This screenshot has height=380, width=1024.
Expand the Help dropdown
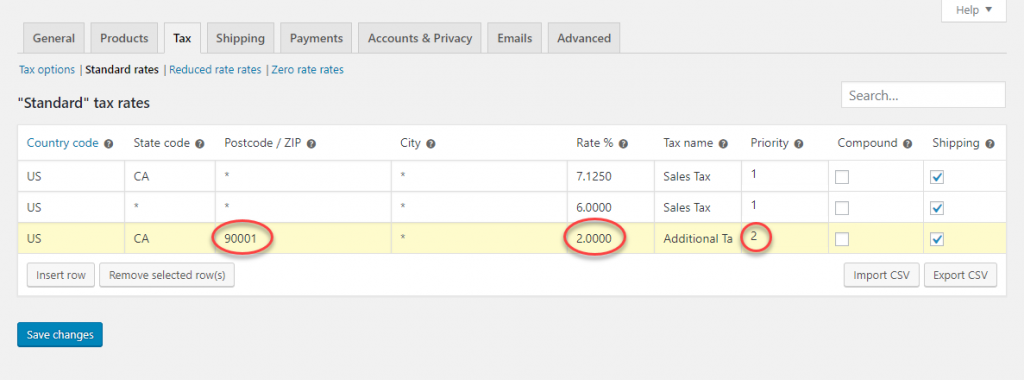[974, 10]
